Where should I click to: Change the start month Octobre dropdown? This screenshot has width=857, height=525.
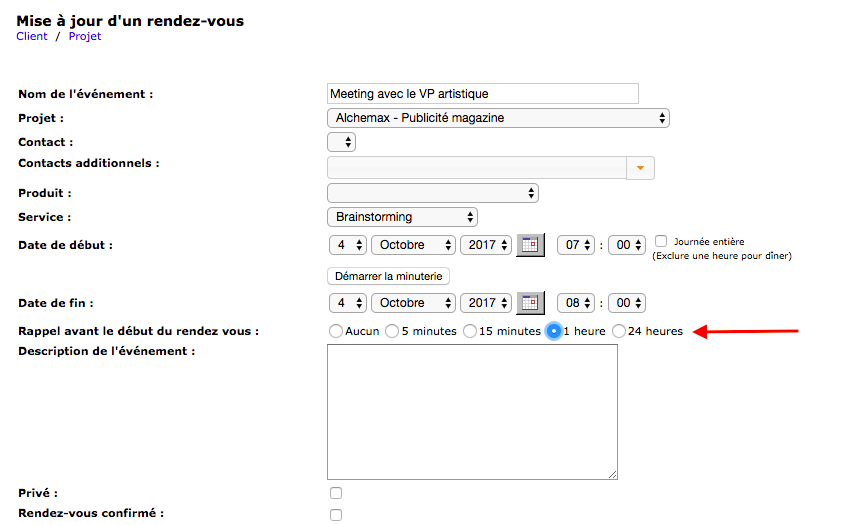tap(413, 245)
